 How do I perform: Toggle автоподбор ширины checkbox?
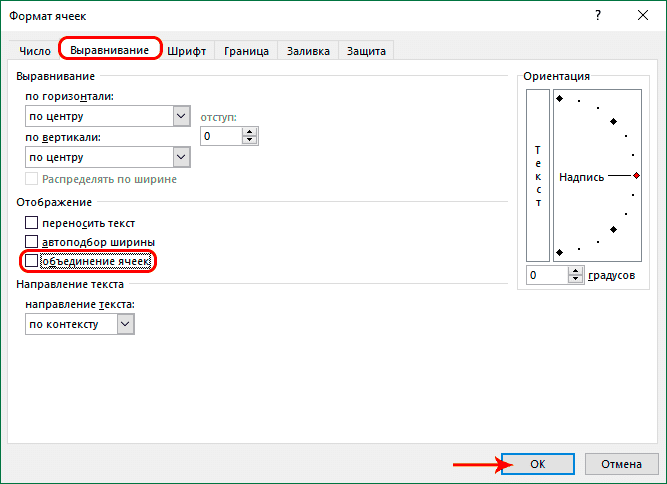tap(32, 242)
